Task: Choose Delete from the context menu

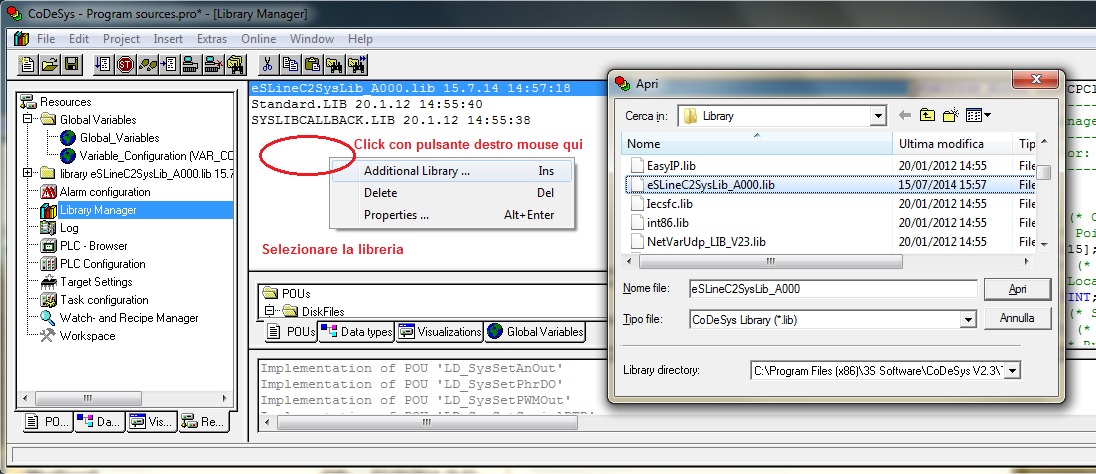Action: point(452,193)
